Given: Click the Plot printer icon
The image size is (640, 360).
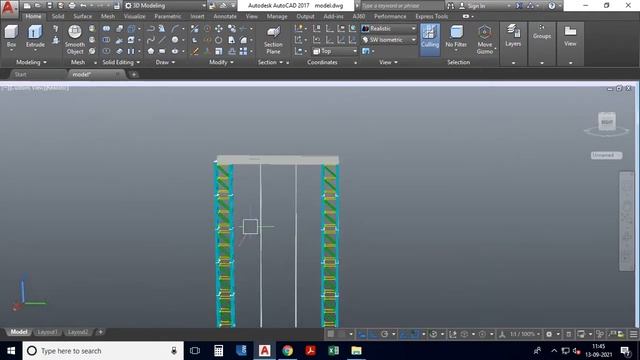Looking at the screenshot, I should (72, 6).
